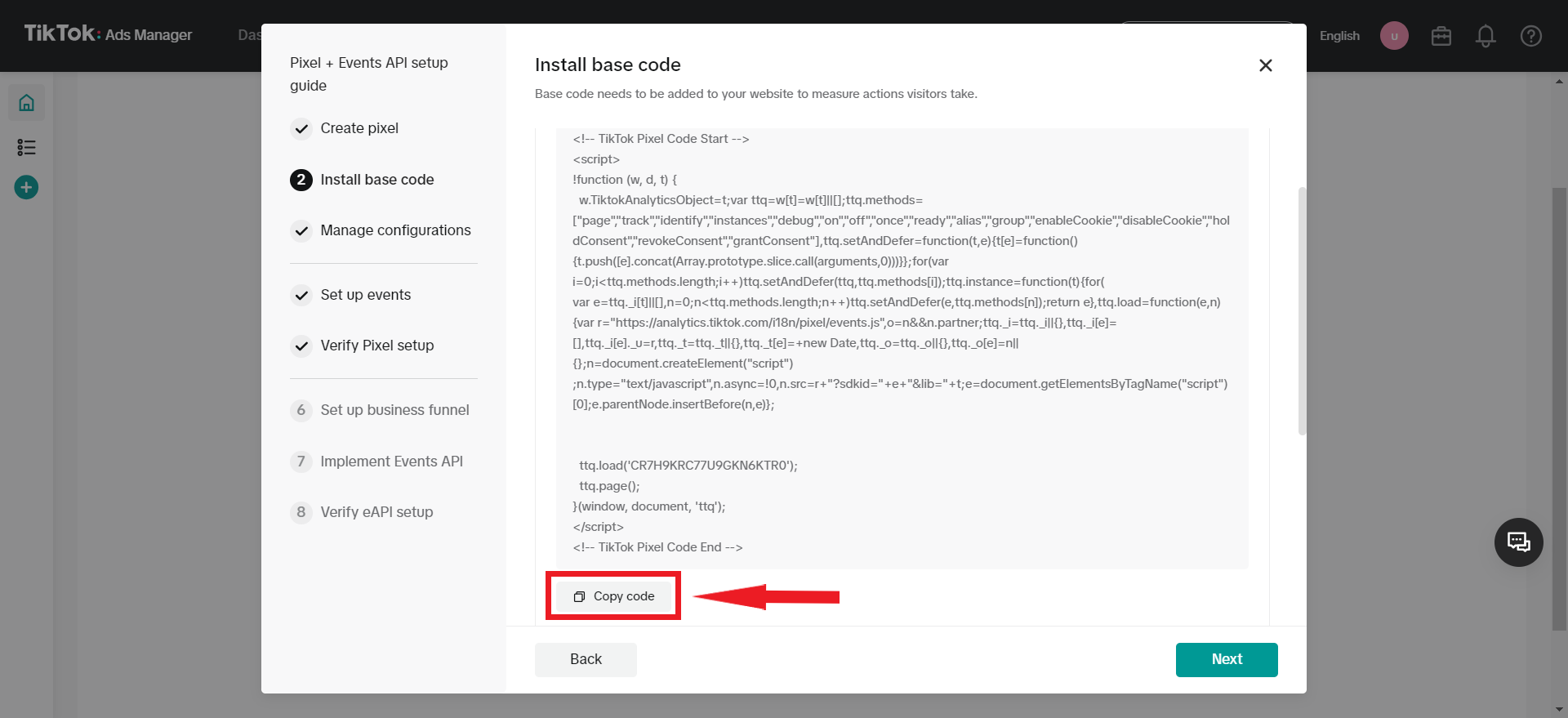Viewport: 1568px width, 718px height.
Task: Open the business center briefcase icon
Action: (x=1441, y=36)
